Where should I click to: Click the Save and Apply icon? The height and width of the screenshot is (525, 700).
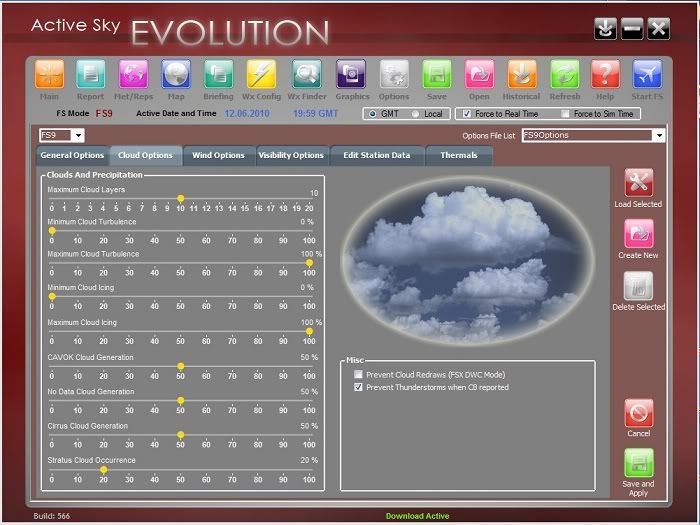[638, 463]
